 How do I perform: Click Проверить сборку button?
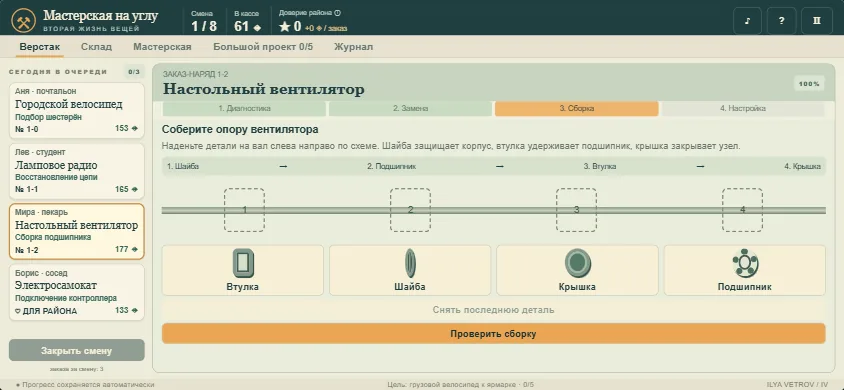(494, 334)
